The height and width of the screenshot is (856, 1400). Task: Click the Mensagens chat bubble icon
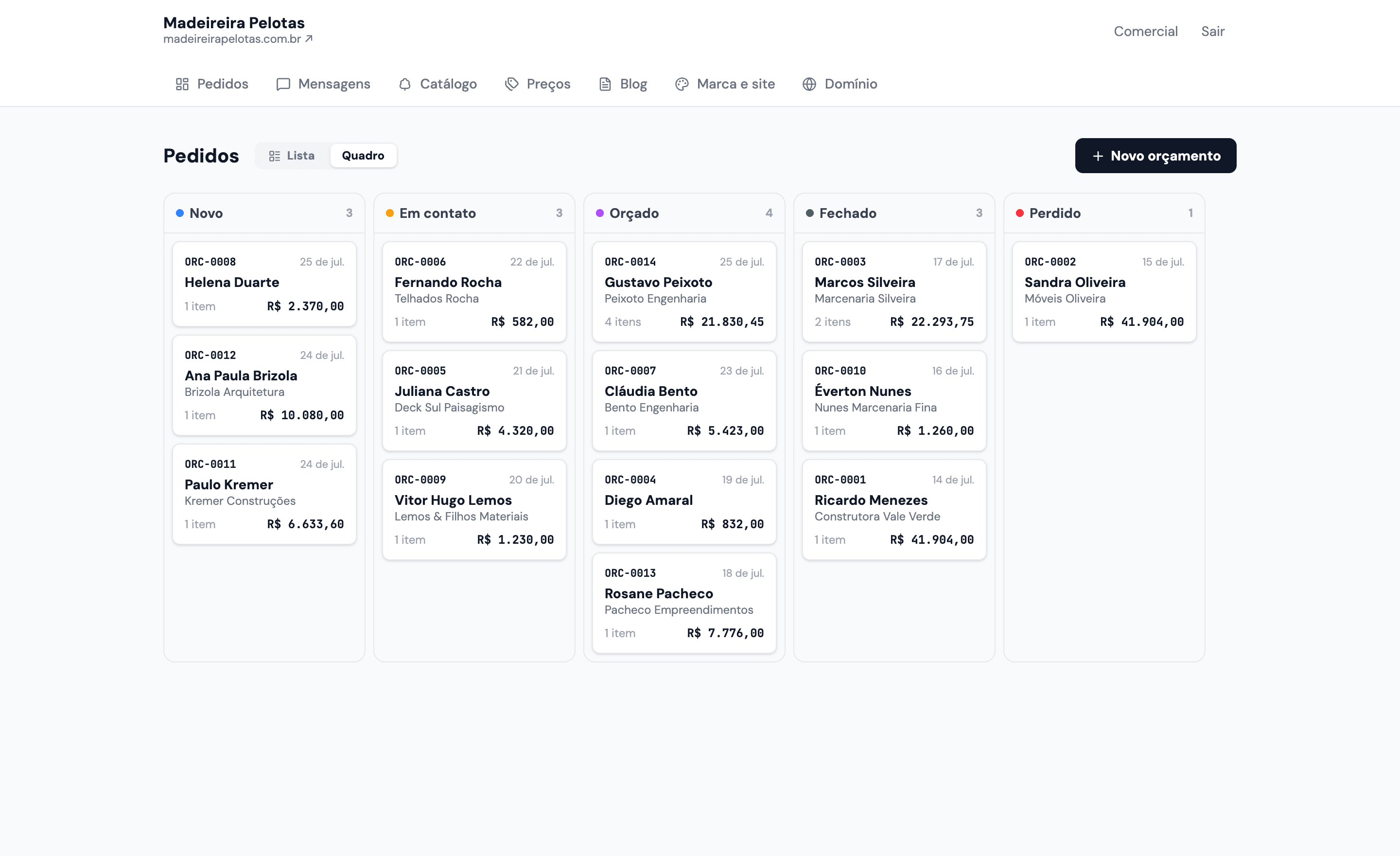pos(283,84)
